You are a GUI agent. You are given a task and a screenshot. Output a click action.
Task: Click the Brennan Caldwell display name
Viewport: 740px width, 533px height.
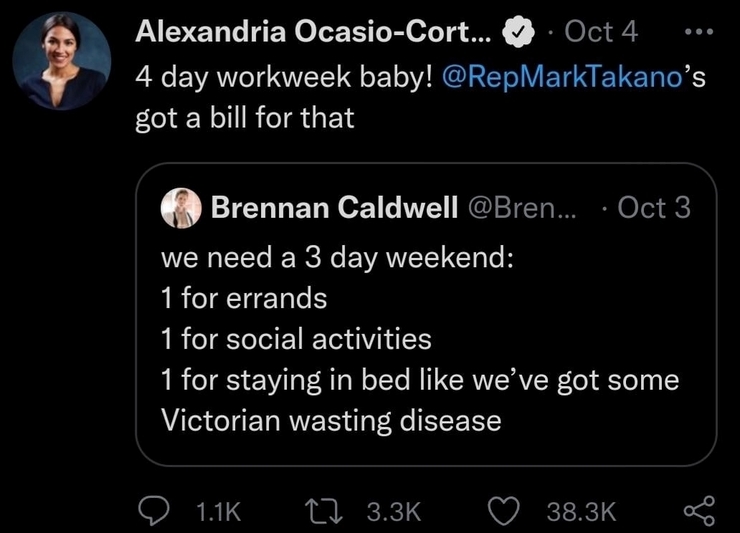(x=334, y=207)
